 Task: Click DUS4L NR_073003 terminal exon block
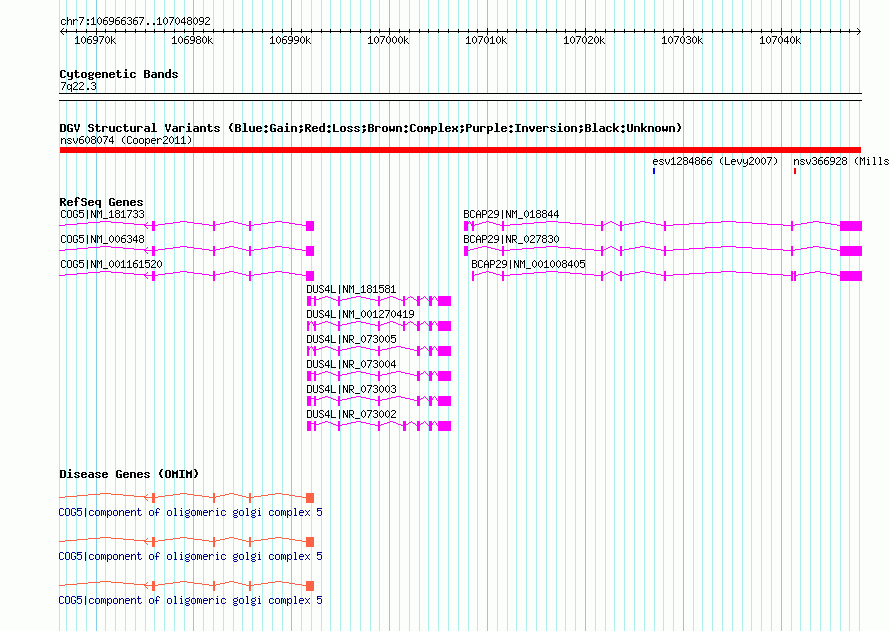[444, 401]
